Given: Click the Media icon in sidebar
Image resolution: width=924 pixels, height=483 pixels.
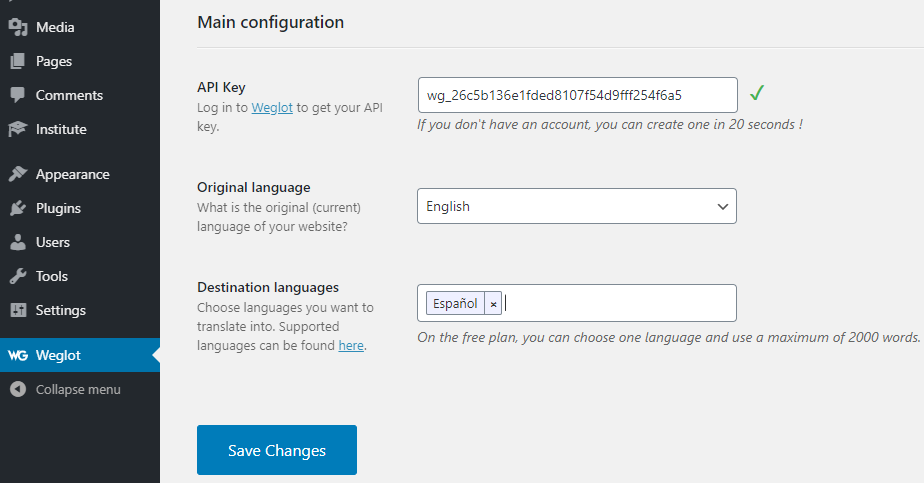Looking at the screenshot, I should (x=17, y=27).
